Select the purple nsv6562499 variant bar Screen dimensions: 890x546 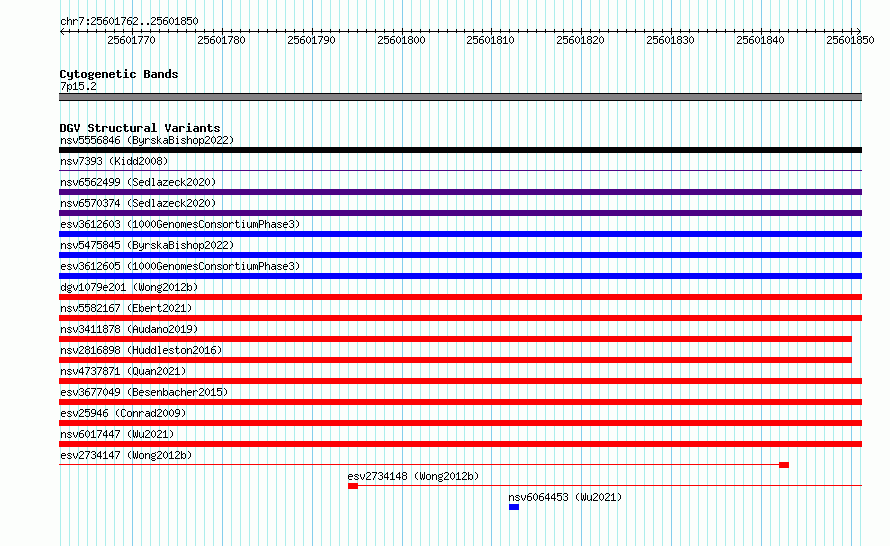pyautogui.click(x=460, y=192)
